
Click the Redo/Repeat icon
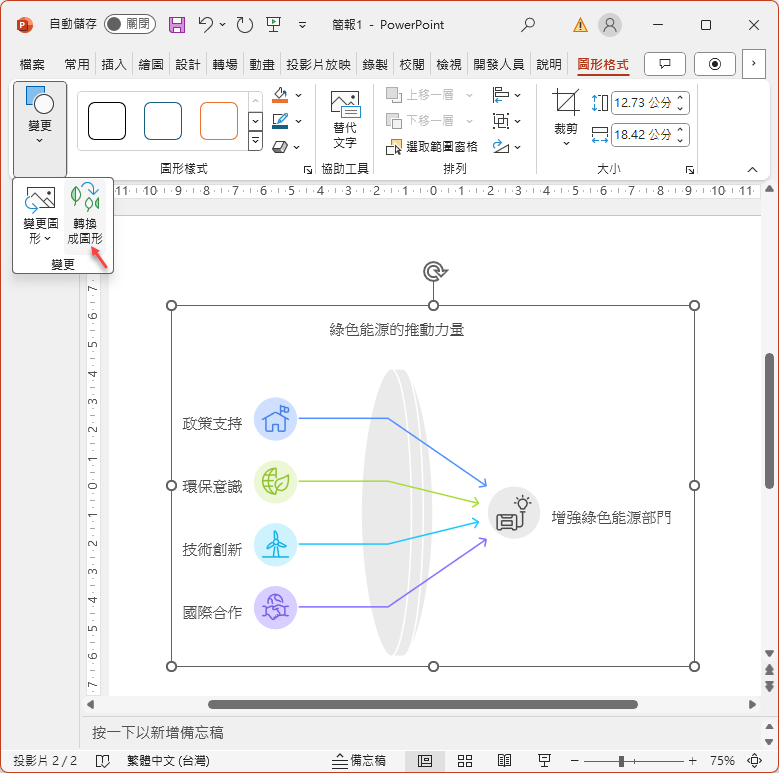pos(244,24)
